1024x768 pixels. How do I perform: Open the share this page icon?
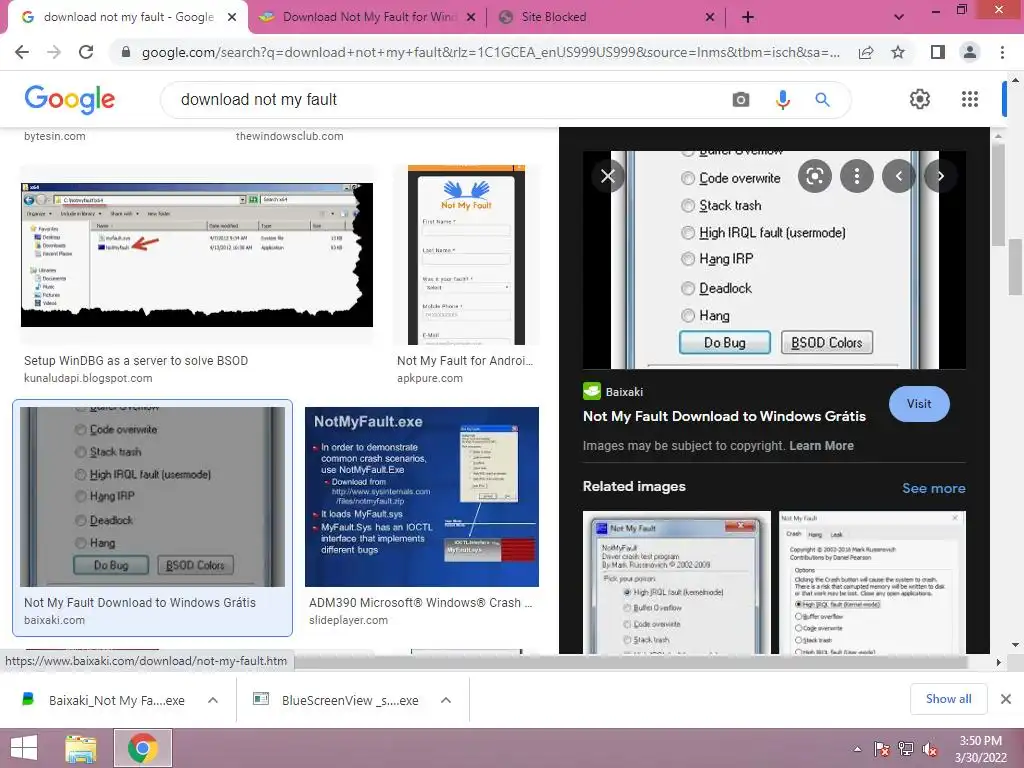click(866, 52)
